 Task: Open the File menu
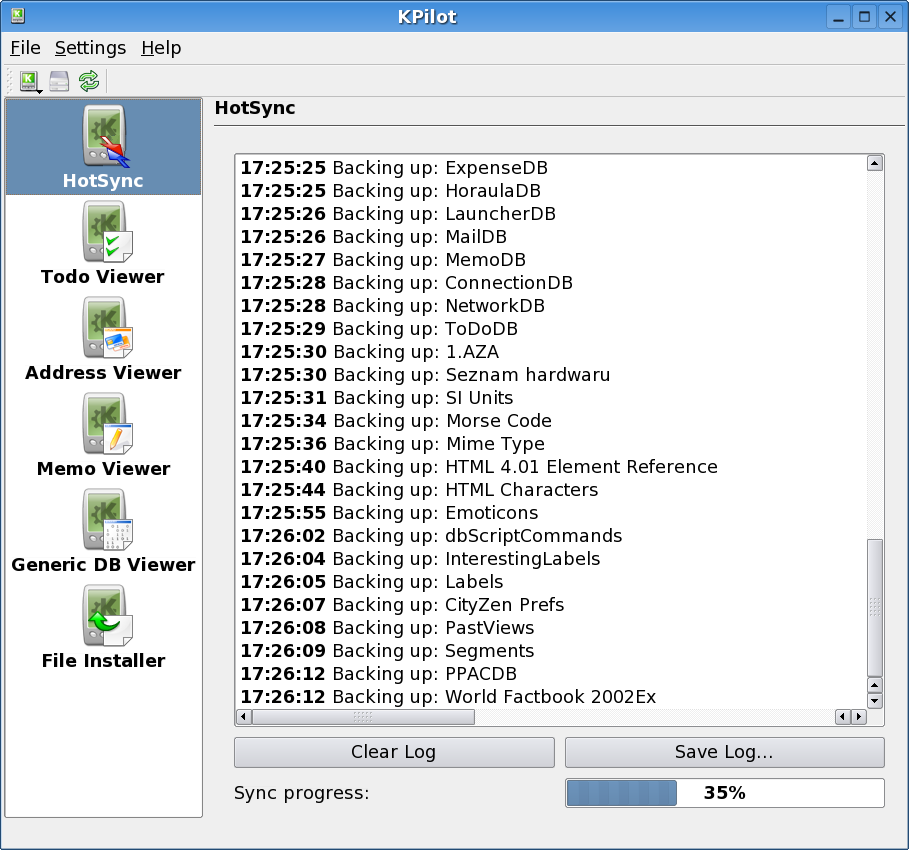pyautogui.click(x=26, y=48)
